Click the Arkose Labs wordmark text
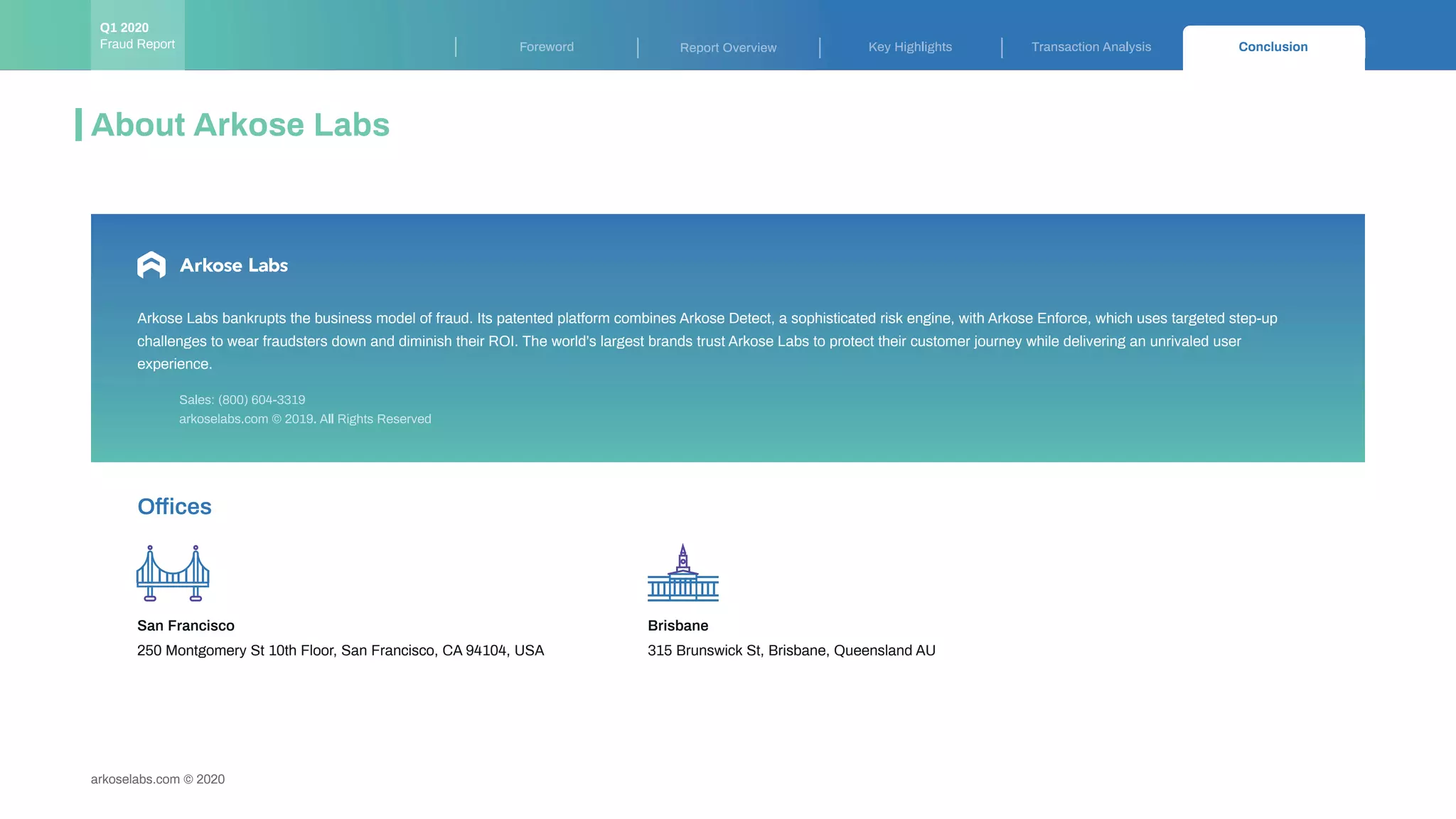Image resolution: width=1456 pixels, height=819 pixels. click(x=233, y=265)
